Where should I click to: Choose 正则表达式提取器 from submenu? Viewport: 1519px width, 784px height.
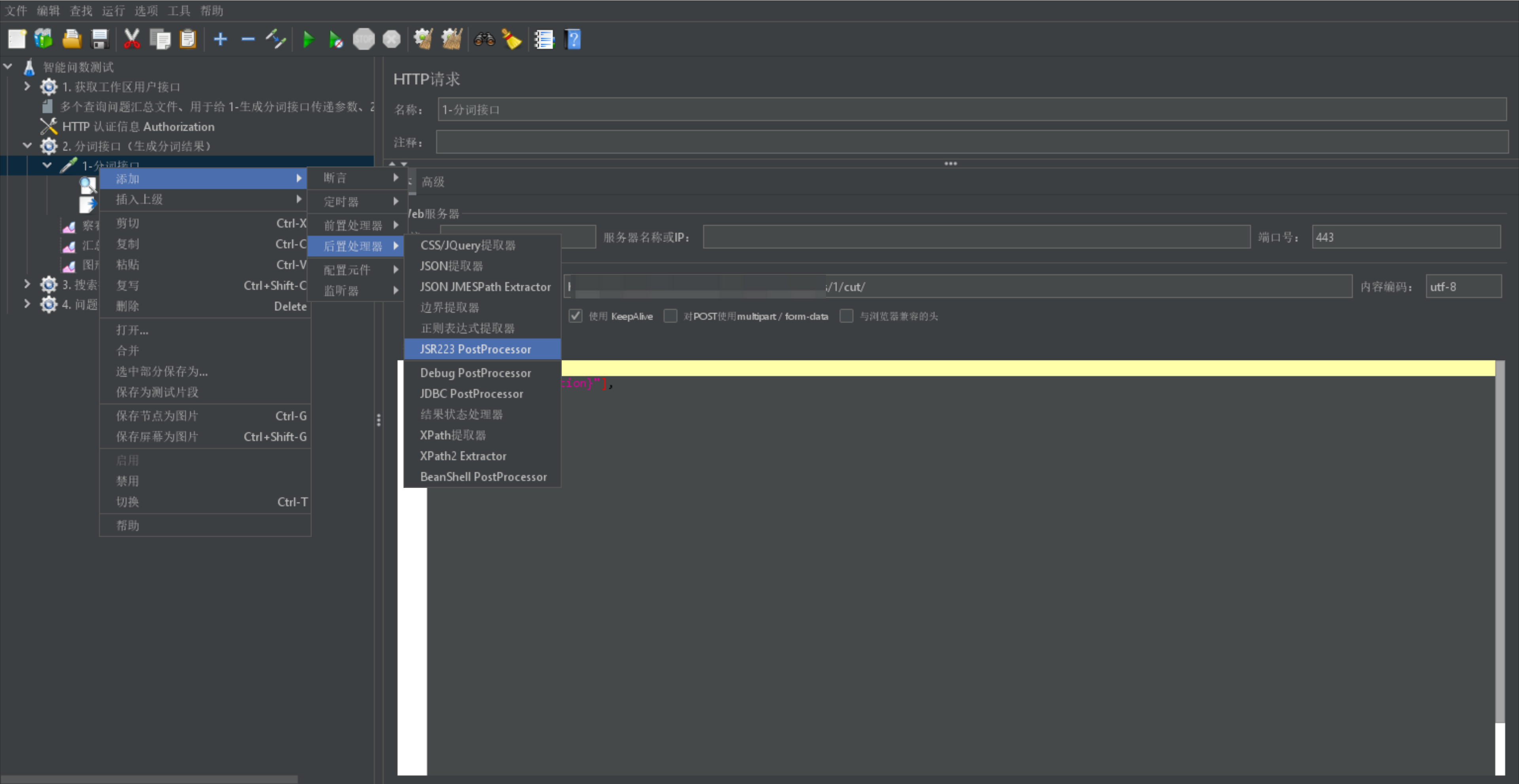click(x=482, y=328)
